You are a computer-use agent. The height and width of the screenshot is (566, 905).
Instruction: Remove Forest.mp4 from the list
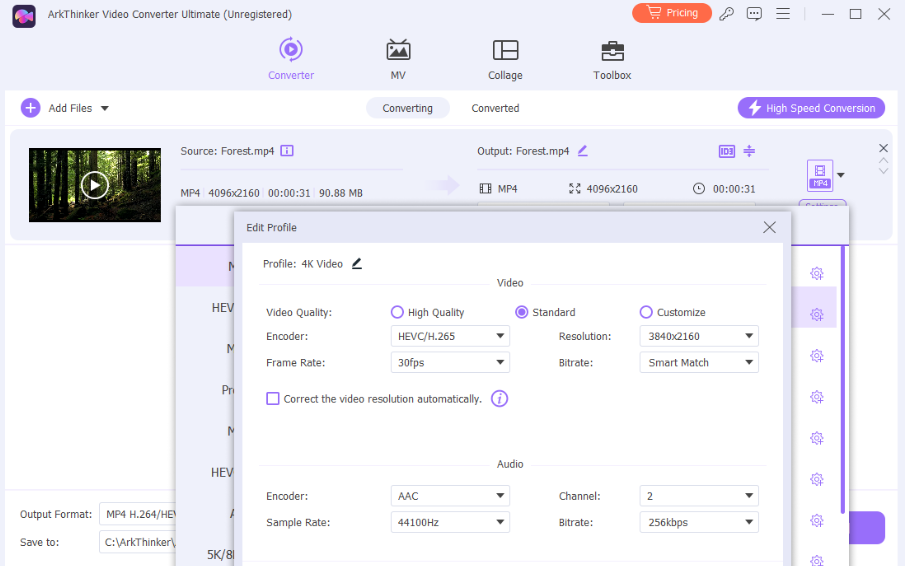pos(883,148)
